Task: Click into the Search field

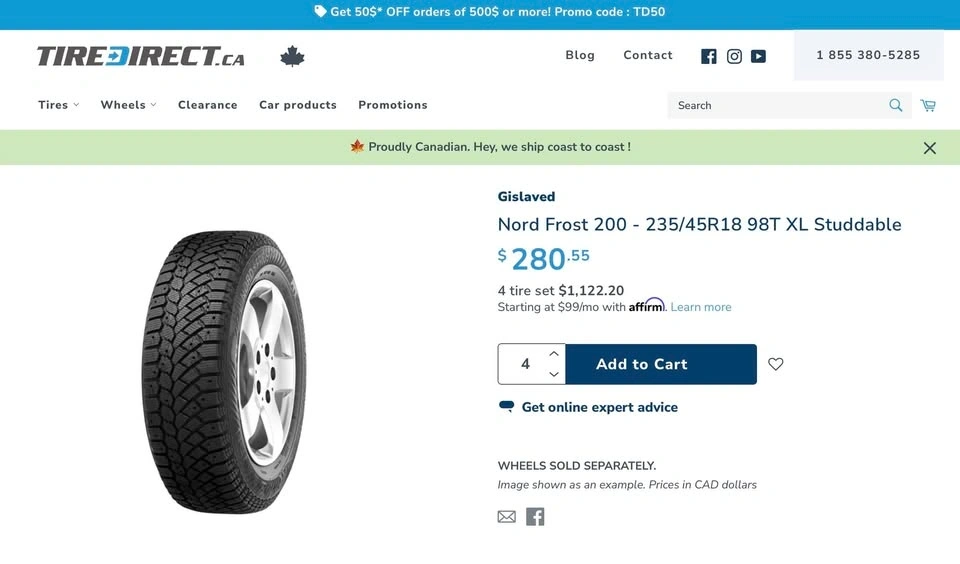Action: coord(775,105)
